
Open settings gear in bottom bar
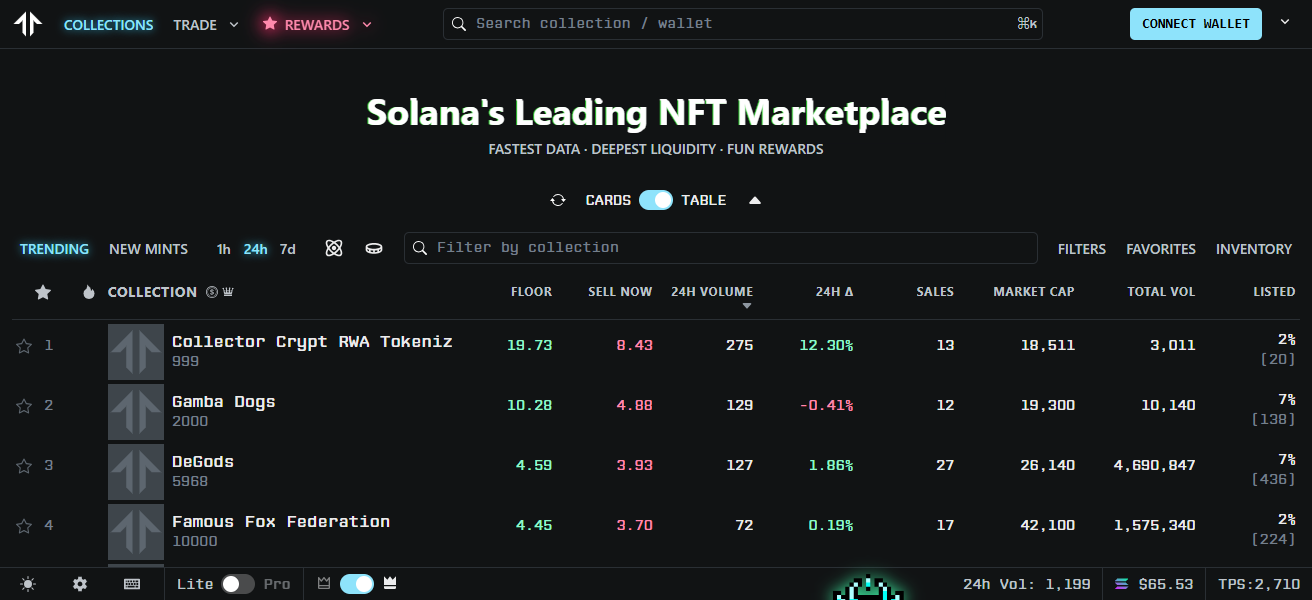tap(80, 584)
